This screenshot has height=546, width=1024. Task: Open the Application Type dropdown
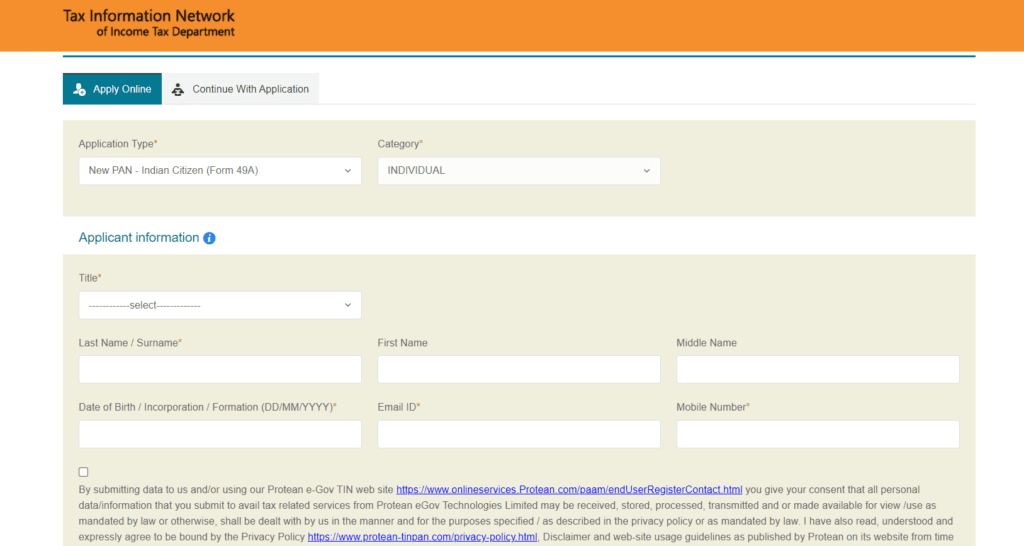(219, 171)
